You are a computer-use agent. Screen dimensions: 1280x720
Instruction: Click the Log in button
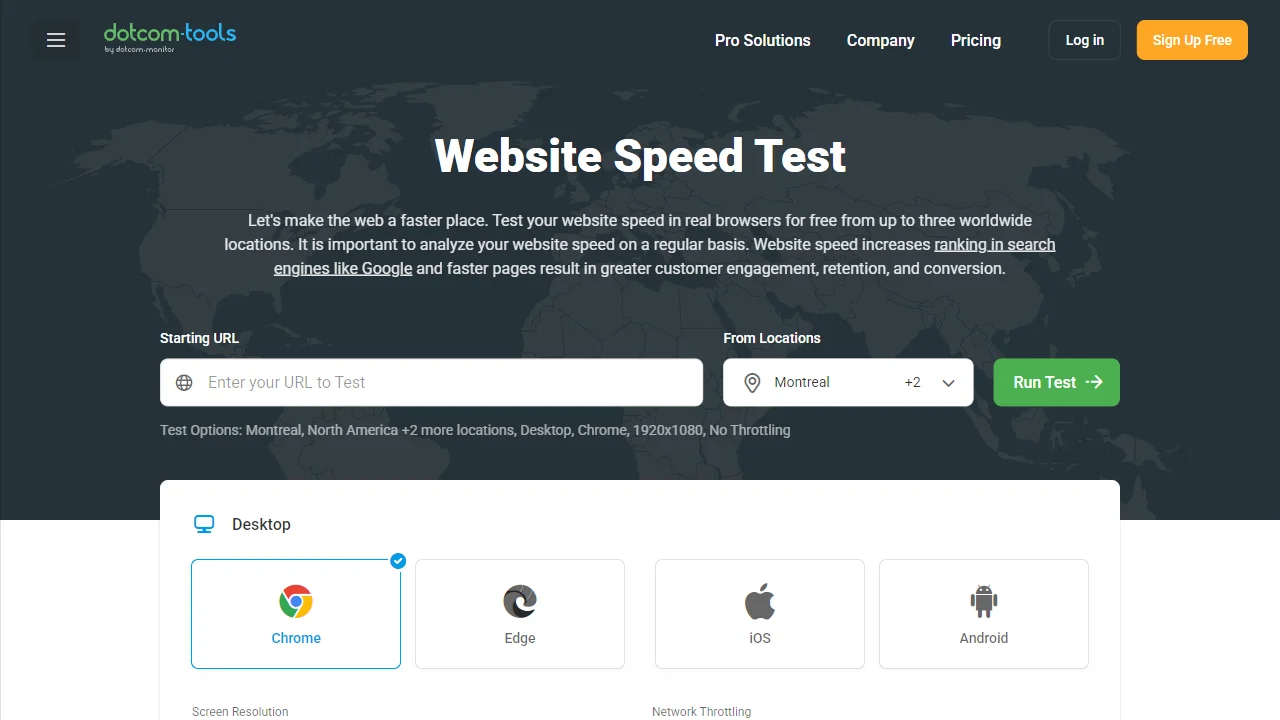click(1085, 40)
